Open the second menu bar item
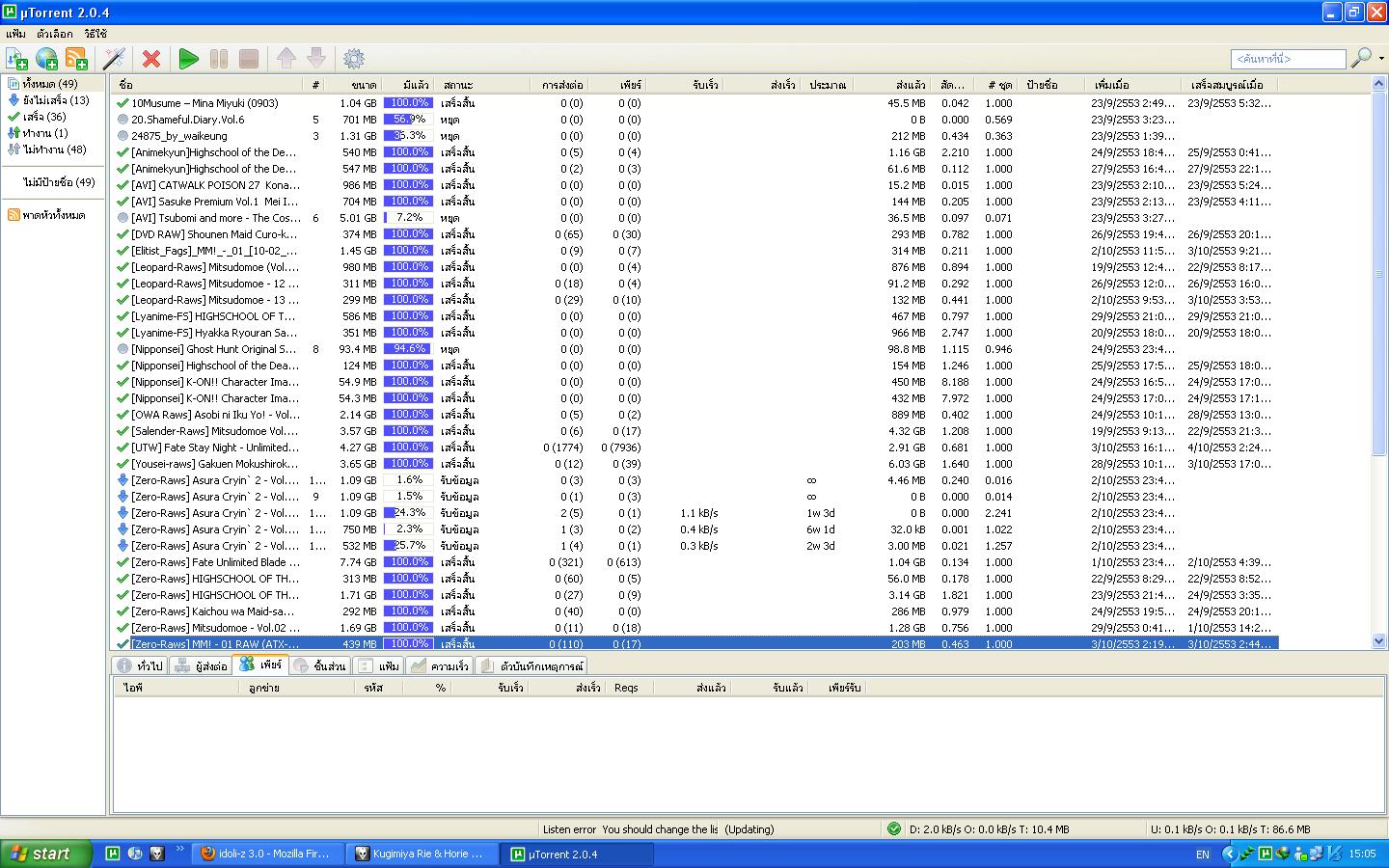The image size is (1389, 868). 55,34
